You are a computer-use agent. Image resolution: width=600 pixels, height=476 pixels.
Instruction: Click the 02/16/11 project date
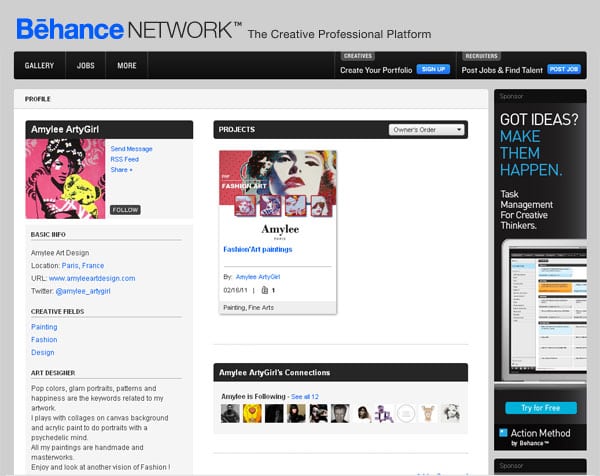click(x=235, y=290)
